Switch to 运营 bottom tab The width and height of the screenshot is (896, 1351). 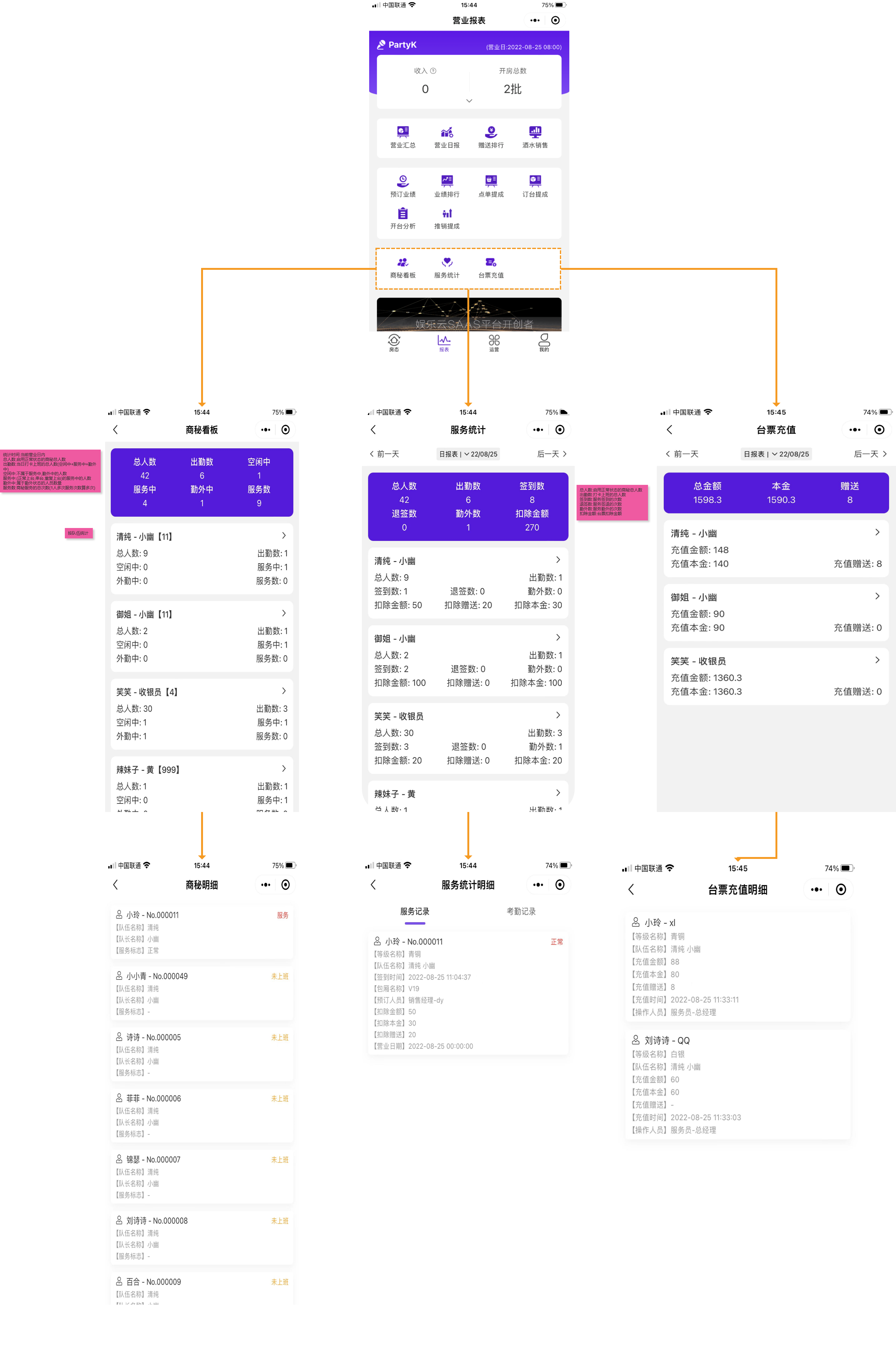click(494, 343)
